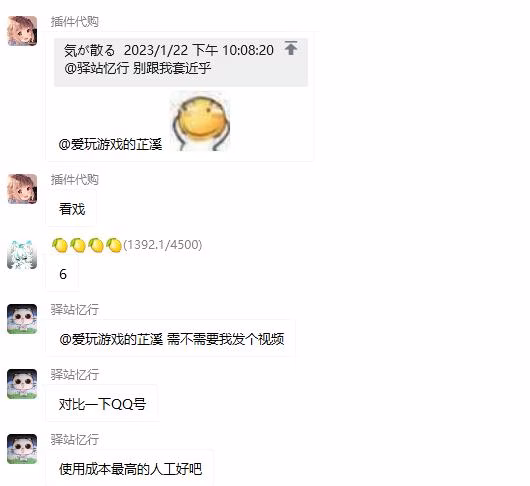This screenshot has height=486, width=530.
Task: Open 驿站忆行 avatar beside 需不需要我发个视频
Action: 22,319
